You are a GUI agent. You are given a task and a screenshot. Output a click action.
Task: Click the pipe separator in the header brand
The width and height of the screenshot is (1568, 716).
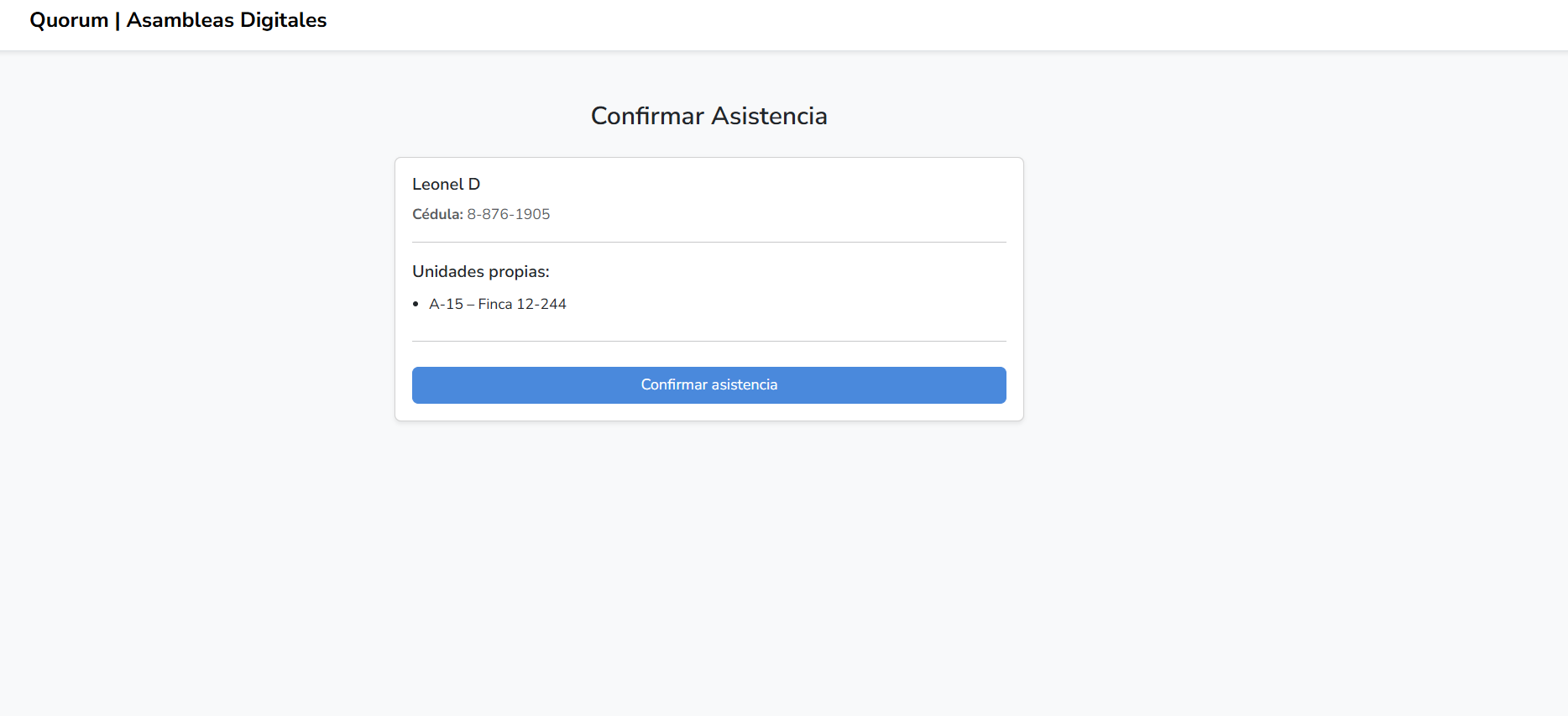tap(118, 20)
